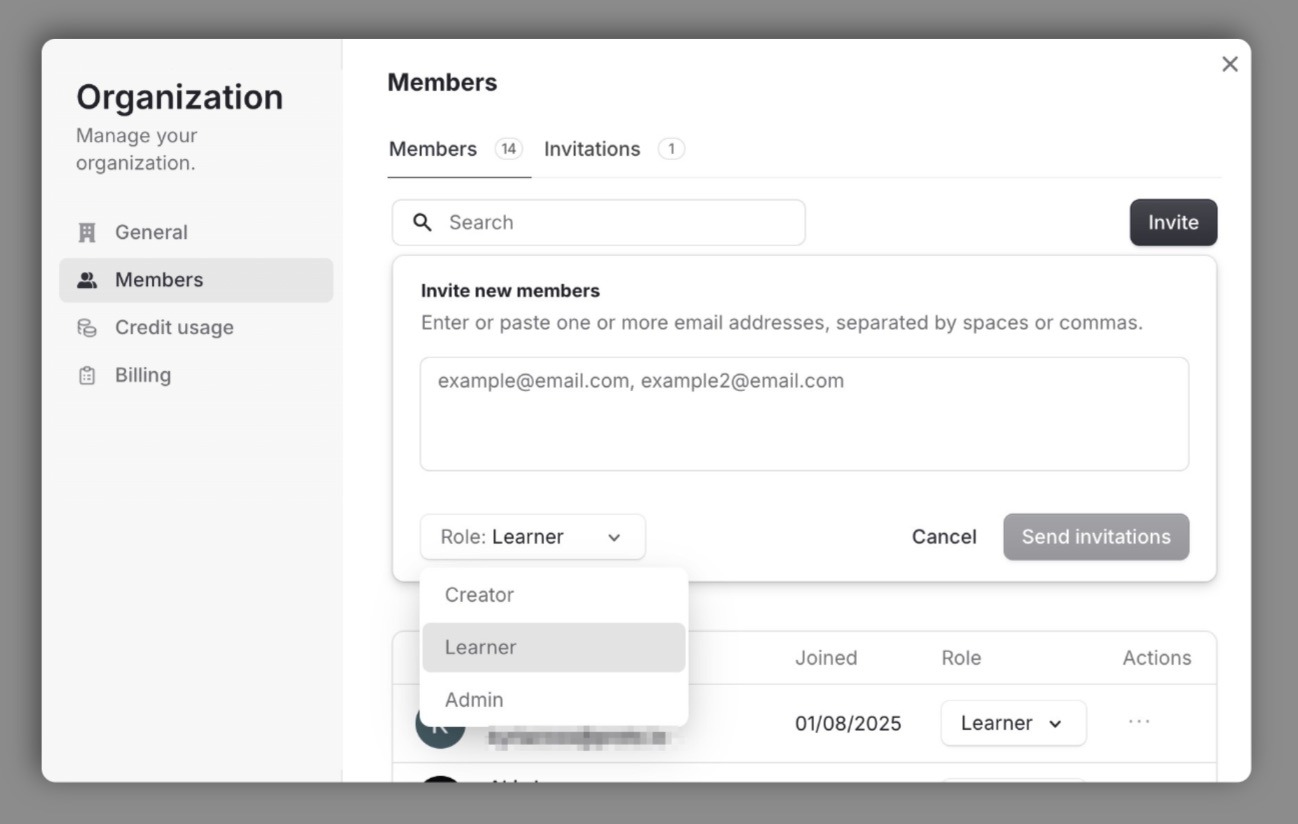Click the General building icon in sidebar

88,231
